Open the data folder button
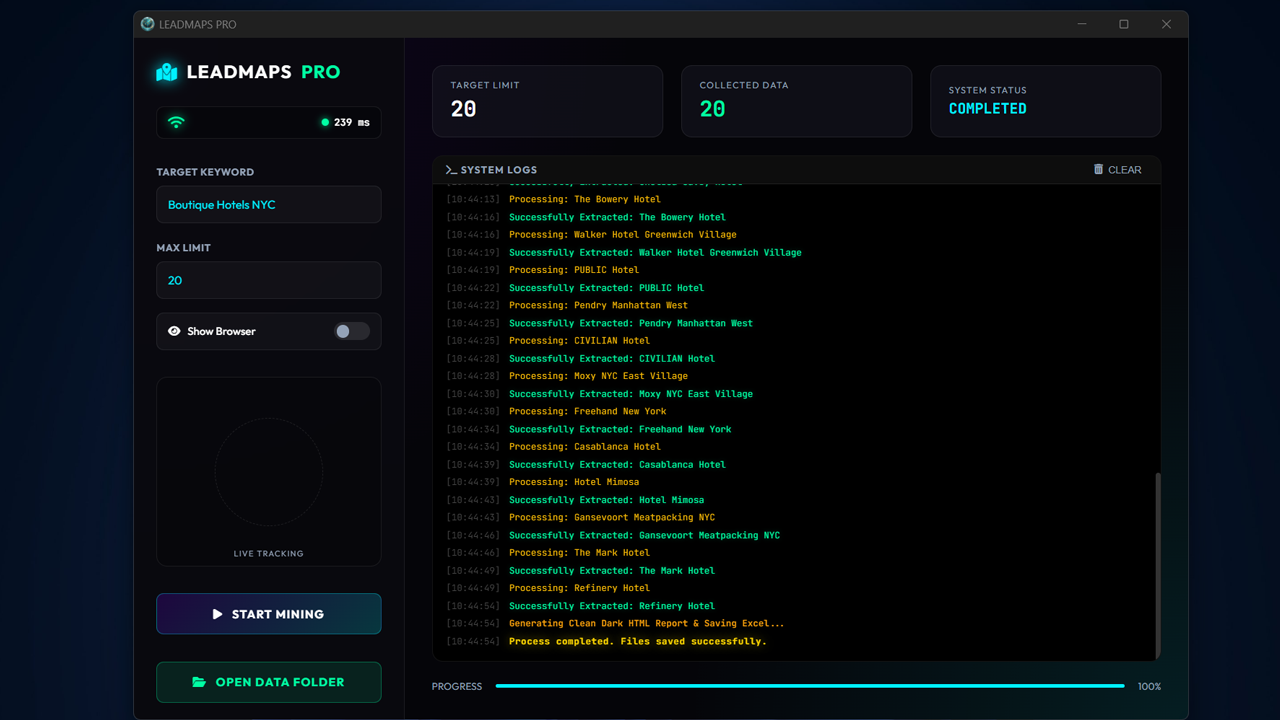The width and height of the screenshot is (1280, 720). coord(268,682)
